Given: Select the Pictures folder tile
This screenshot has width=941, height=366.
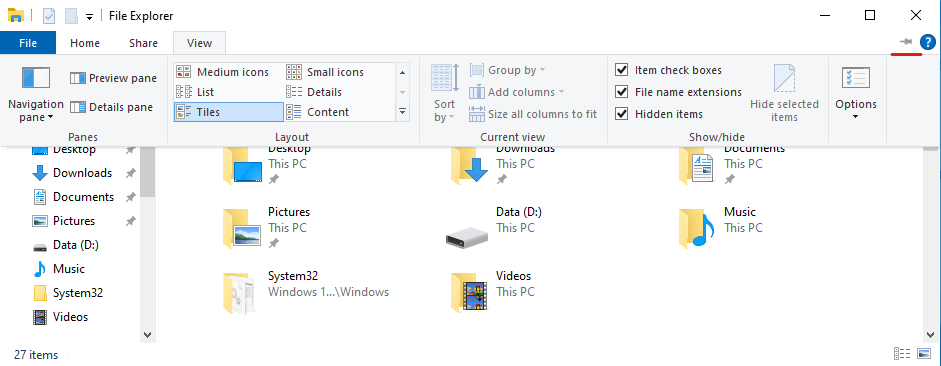Looking at the screenshot, I should 266,228.
